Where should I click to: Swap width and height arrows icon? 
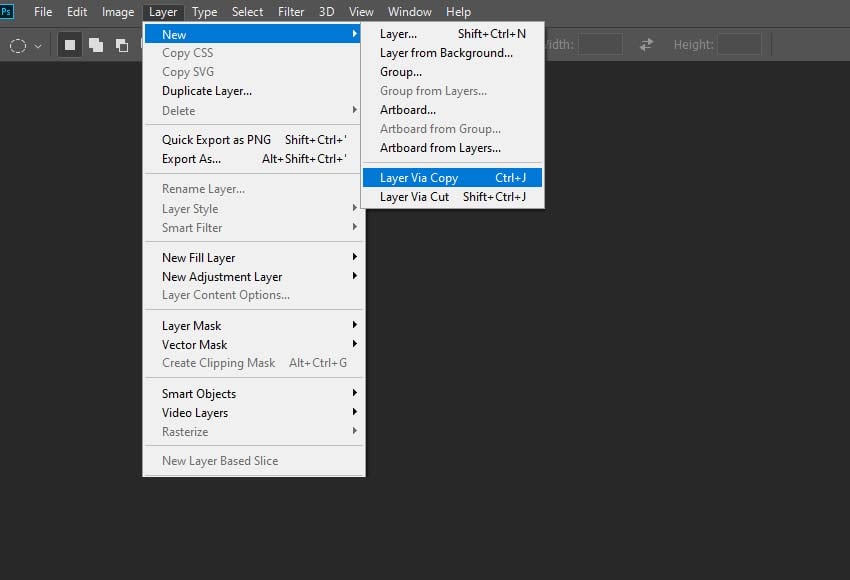pyautogui.click(x=646, y=44)
